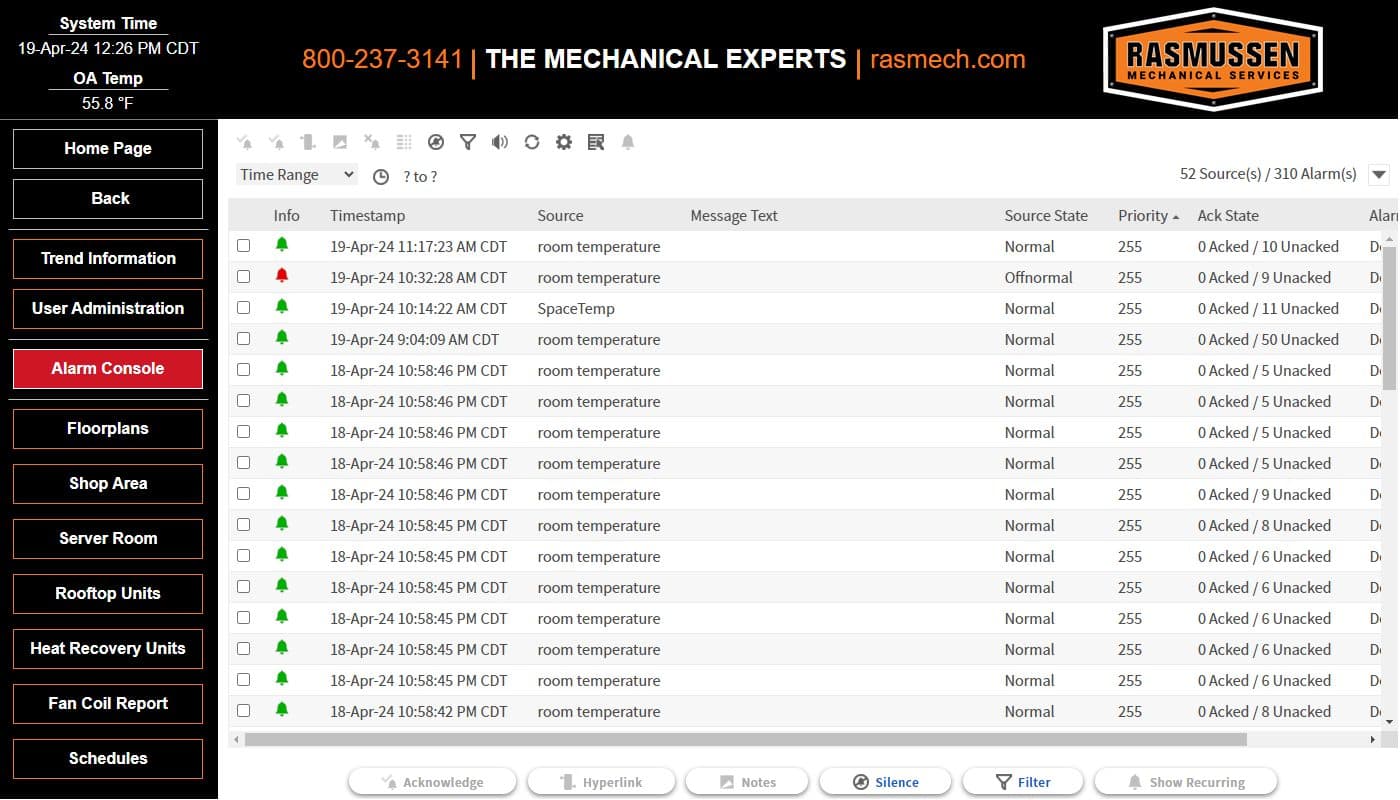
Task: Click the bottom Filter button
Action: pyautogui.click(x=1022, y=782)
